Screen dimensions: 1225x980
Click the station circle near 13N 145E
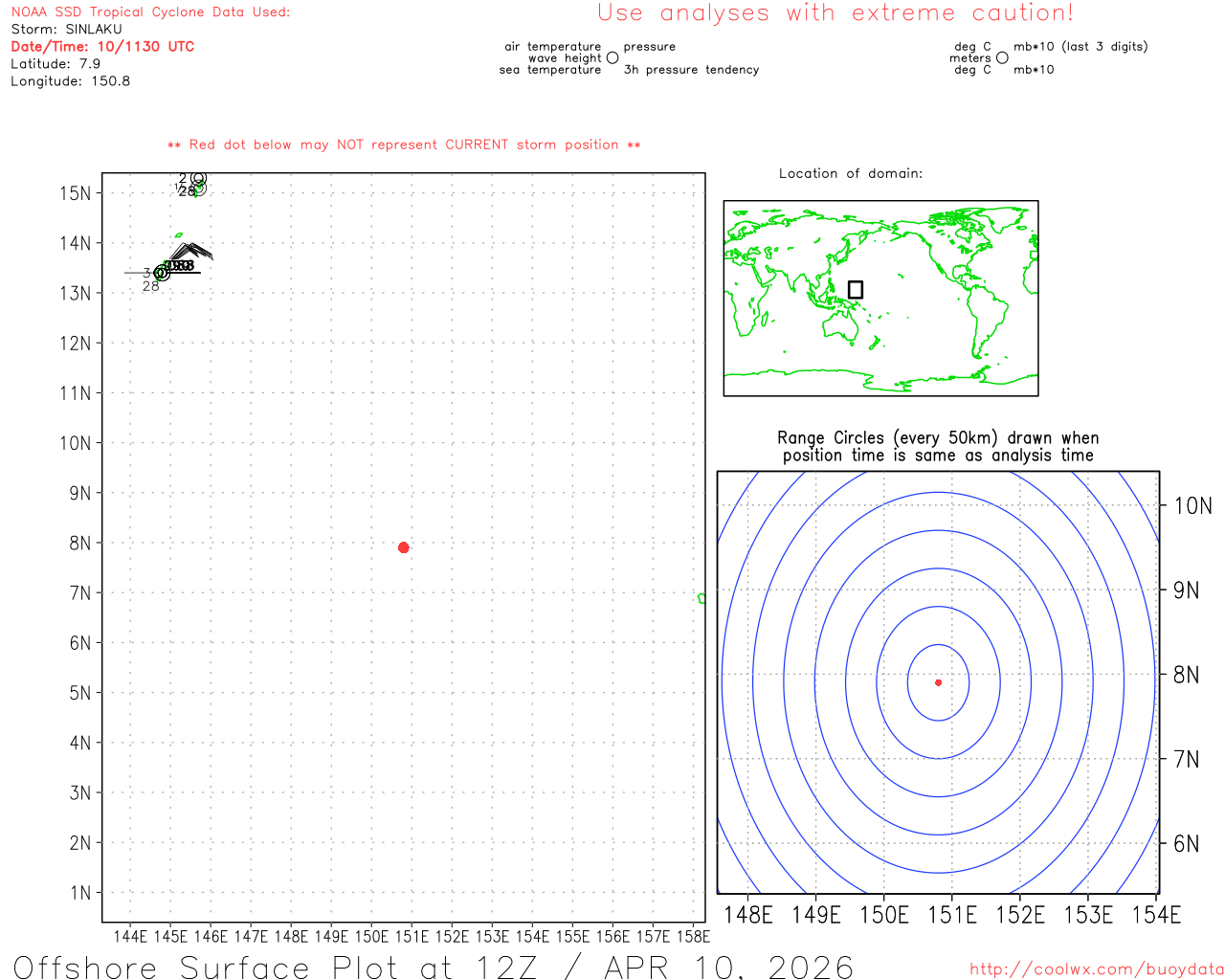(x=161, y=273)
